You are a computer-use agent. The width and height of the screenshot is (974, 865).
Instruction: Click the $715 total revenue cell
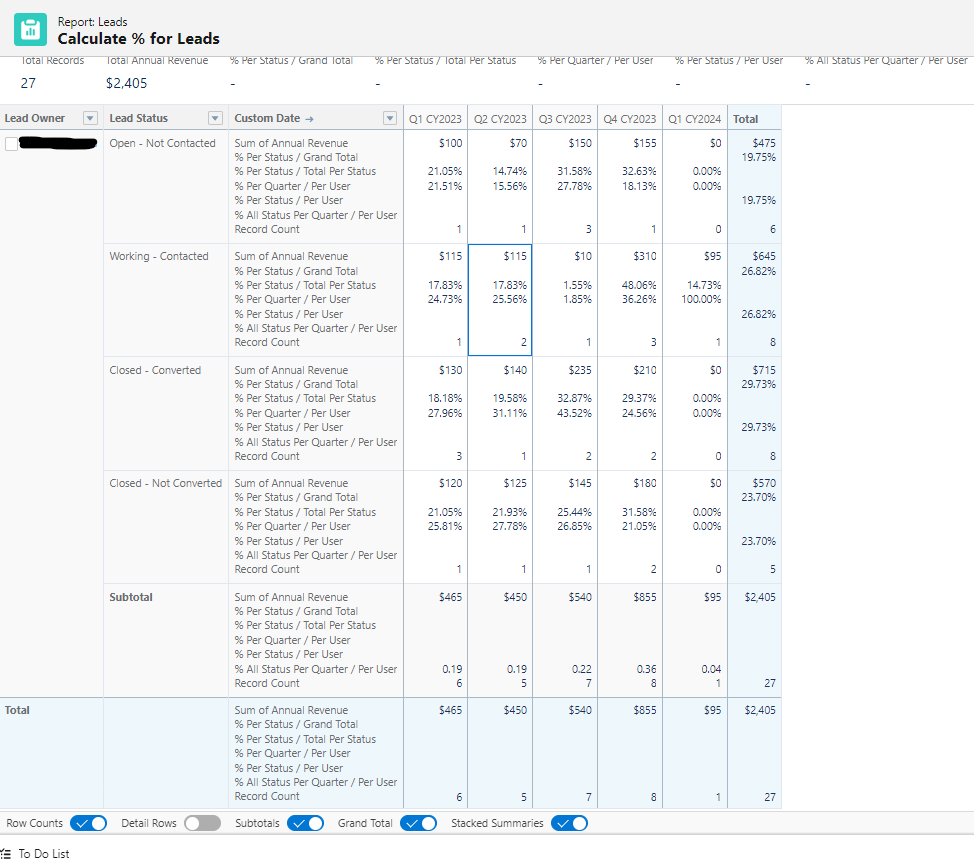tap(764, 370)
